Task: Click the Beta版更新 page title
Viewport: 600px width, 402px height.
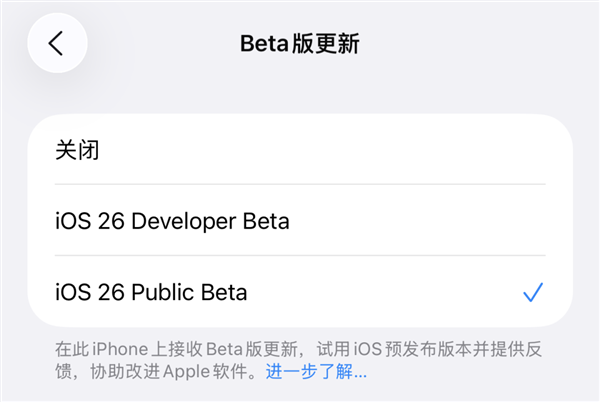Action: click(x=300, y=43)
